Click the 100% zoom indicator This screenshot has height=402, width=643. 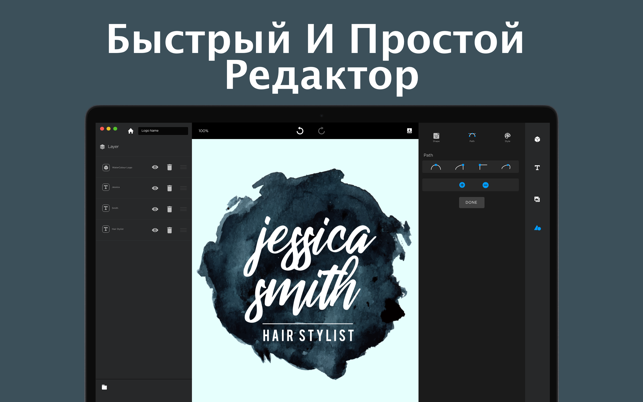(203, 131)
